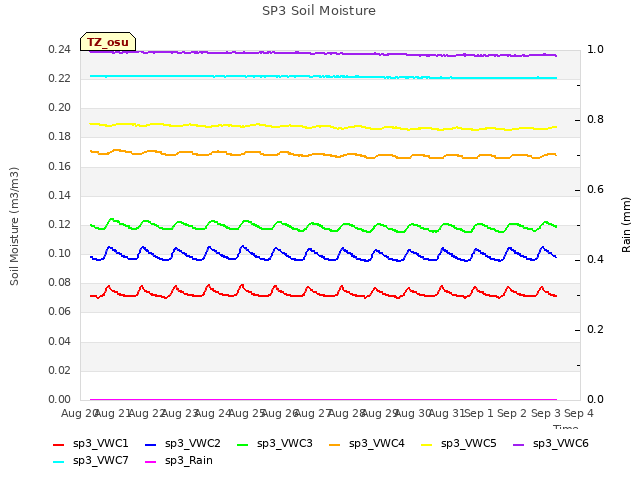Viewport: 640px width, 480px height.
Task: Click the purple sp3_VWC6 legend swatch
Action: point(518,444)
